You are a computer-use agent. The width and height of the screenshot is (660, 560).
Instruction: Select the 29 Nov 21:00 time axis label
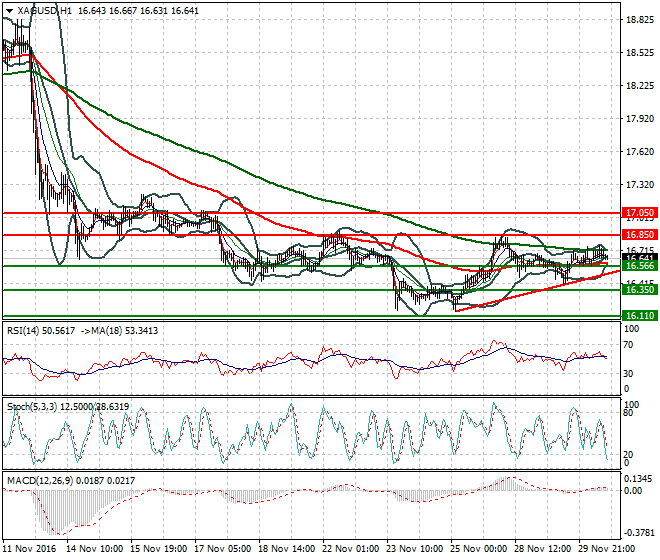pyautogui.click(x=607, y=549)
